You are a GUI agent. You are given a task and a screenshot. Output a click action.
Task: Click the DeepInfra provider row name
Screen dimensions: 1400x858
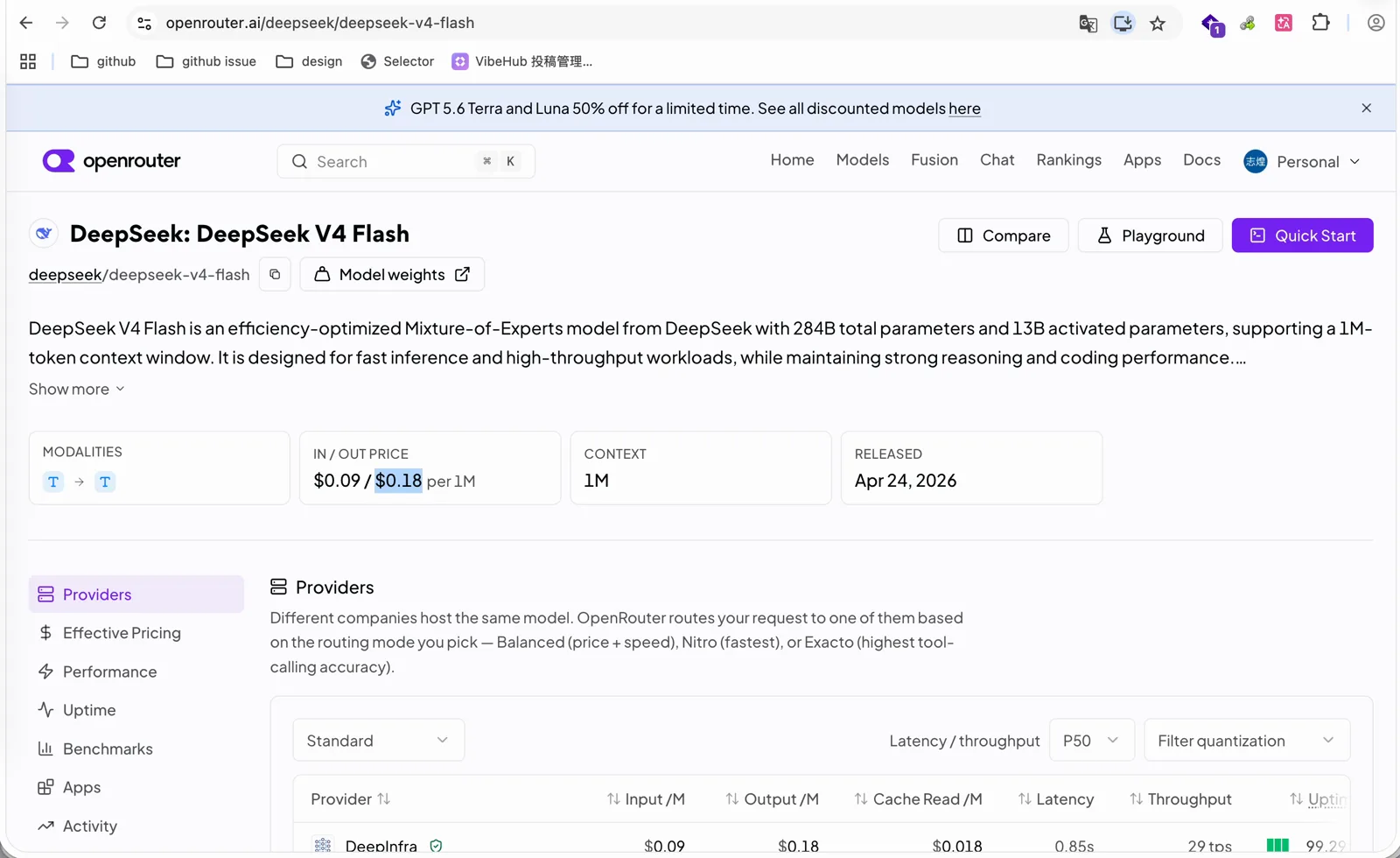(381, 846)
